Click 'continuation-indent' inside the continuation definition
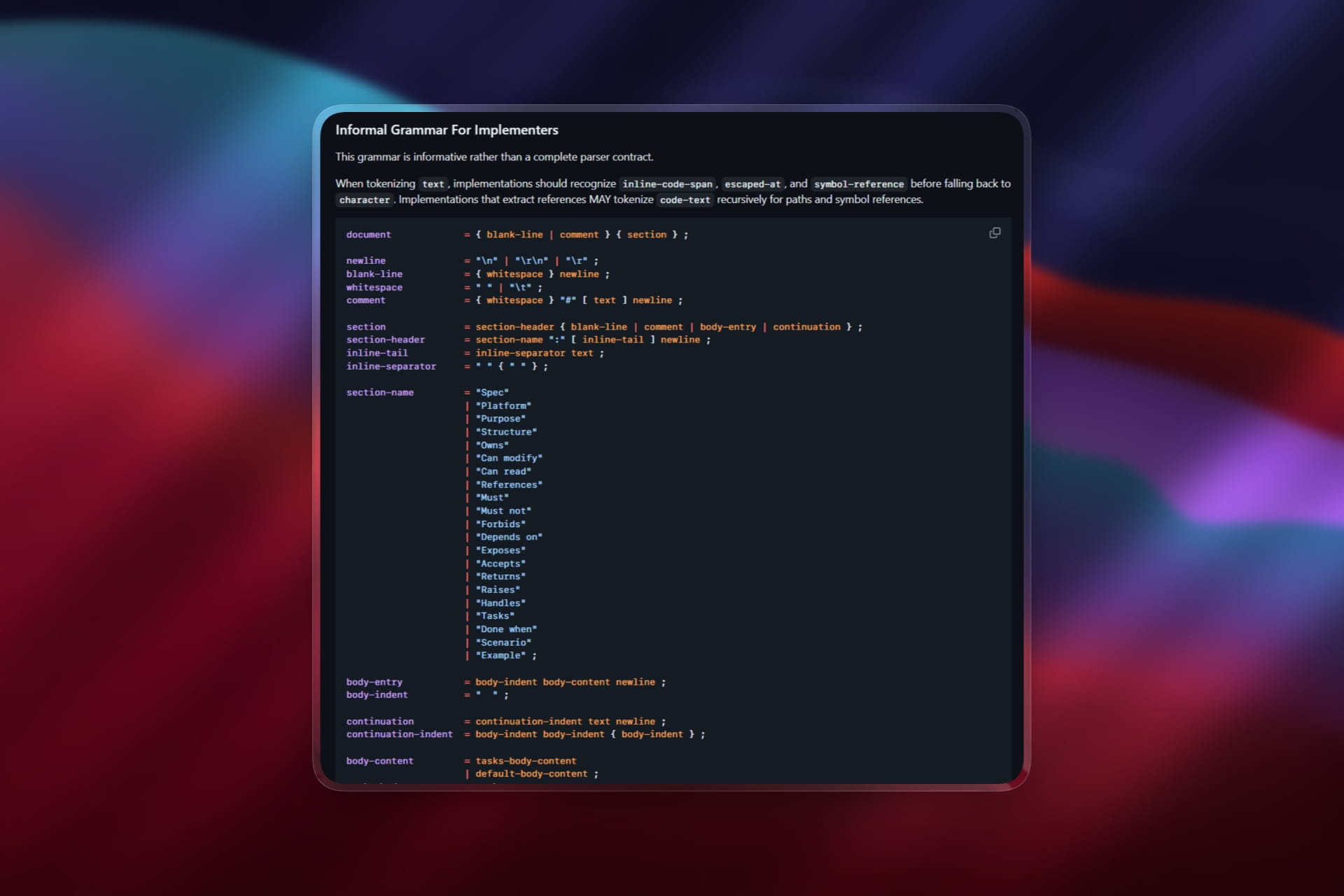 tap(528, 722)
